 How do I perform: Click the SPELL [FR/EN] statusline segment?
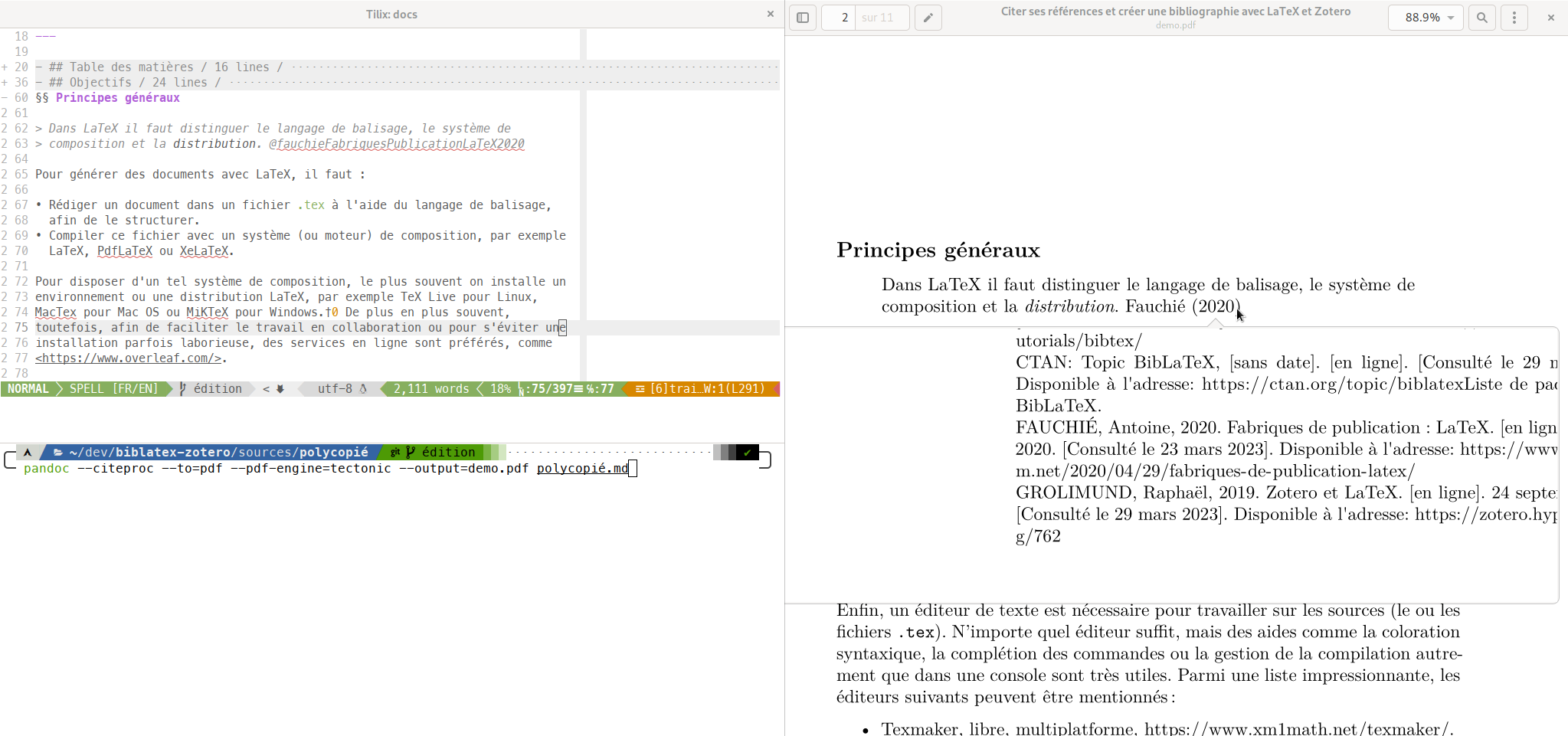pos(113,389)
